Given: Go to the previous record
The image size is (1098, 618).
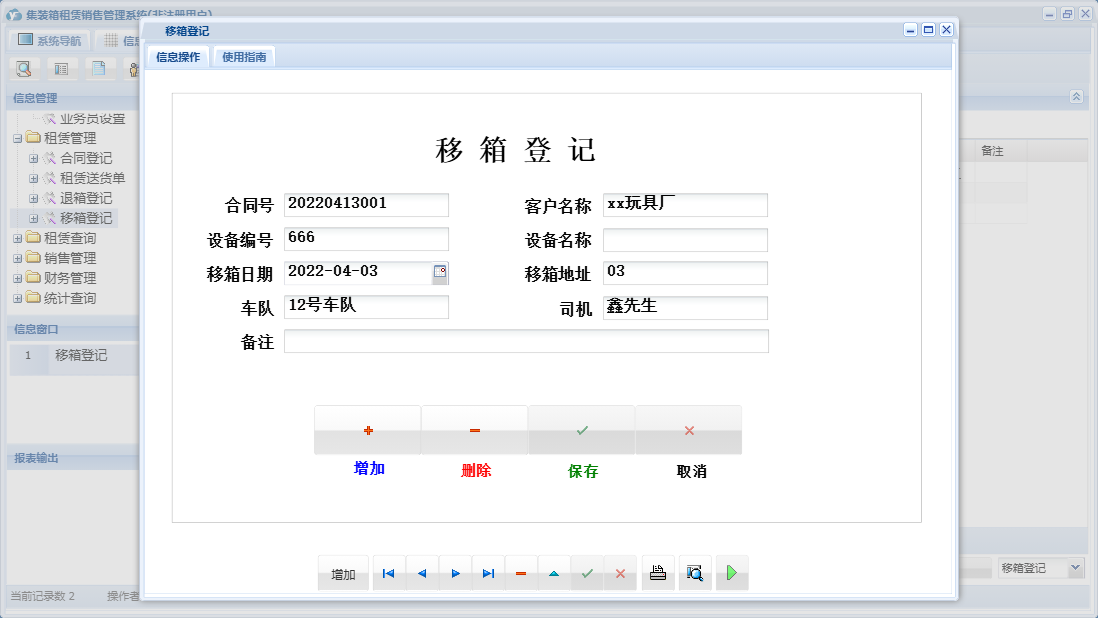Looking at the screenshot, I should click(x=421, y=572).
